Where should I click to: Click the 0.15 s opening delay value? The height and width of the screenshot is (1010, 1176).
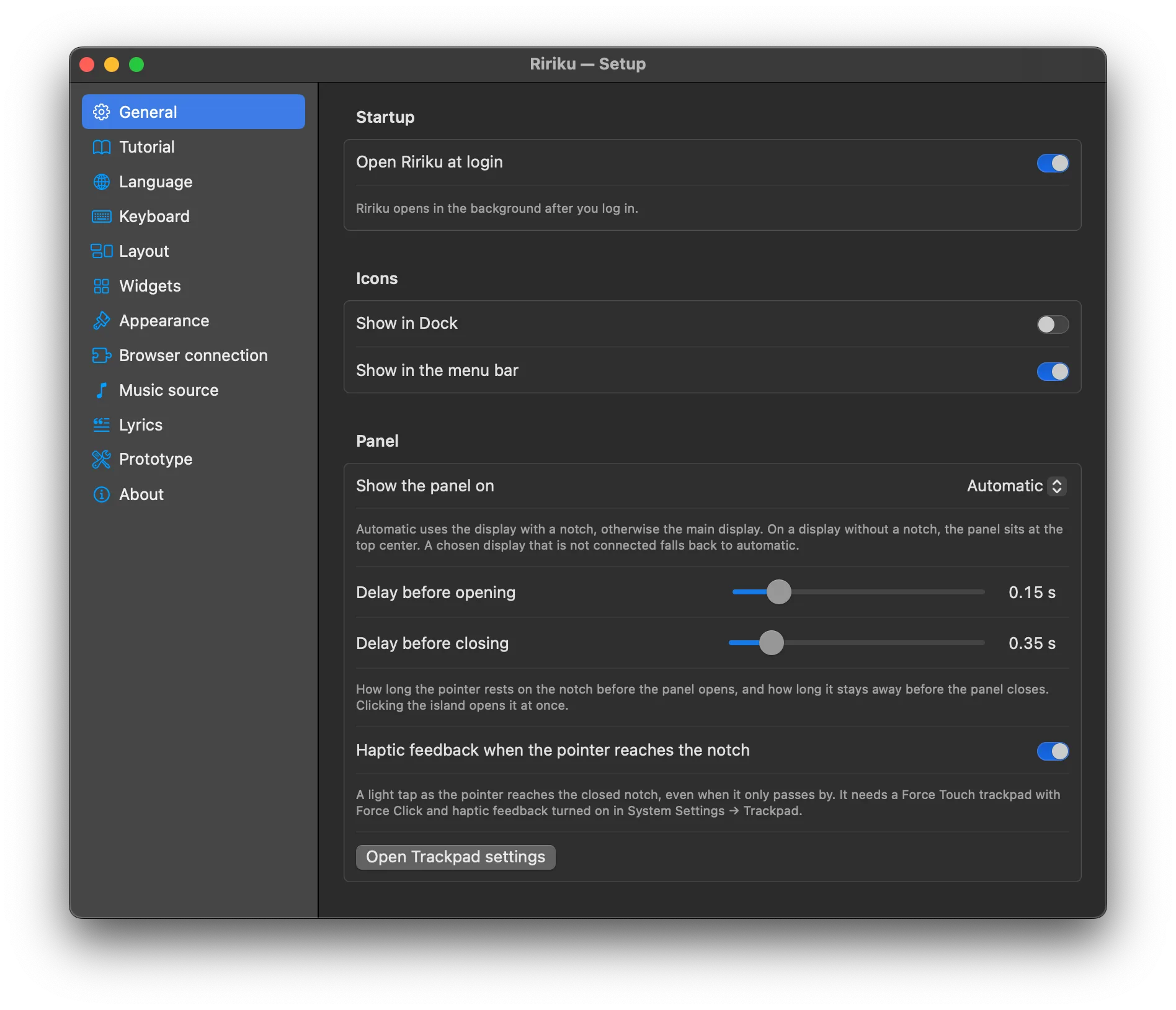pyautogui.click(x=1032, y=592)
